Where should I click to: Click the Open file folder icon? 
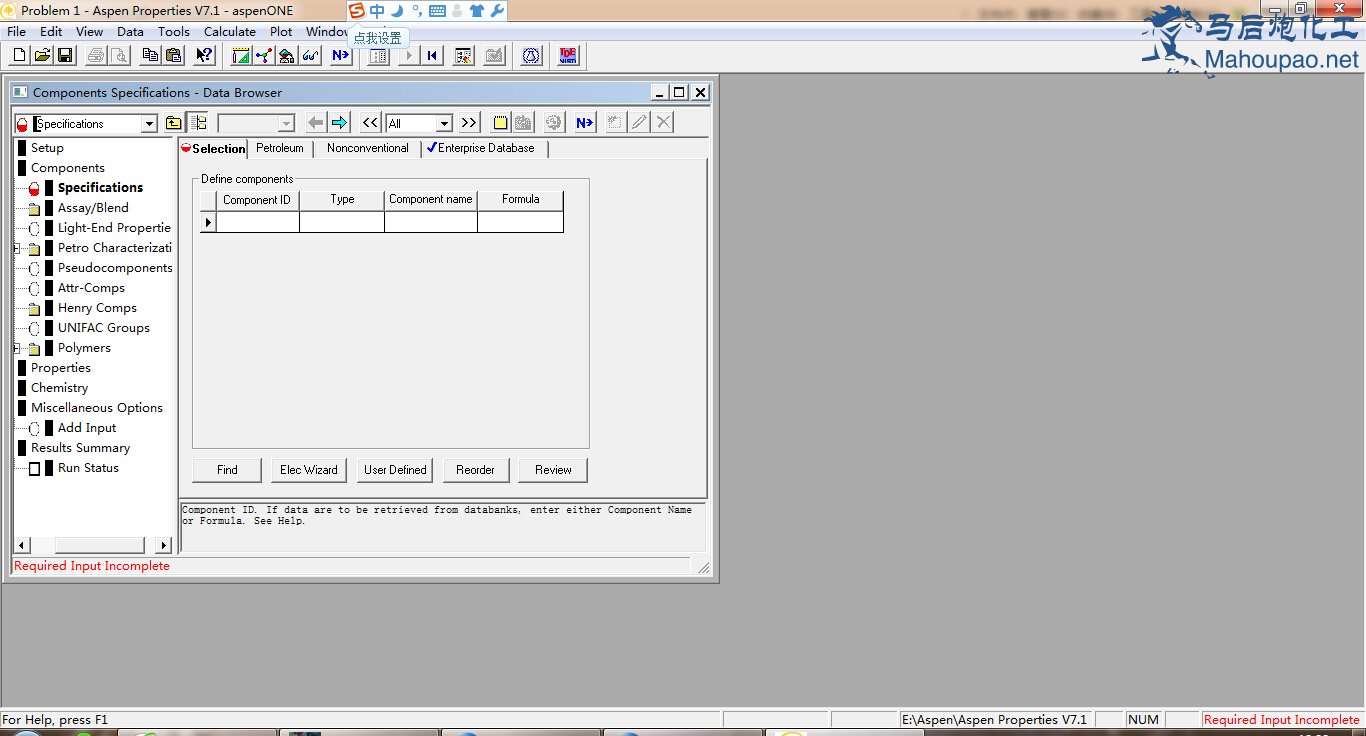click(x=42, y=56)
